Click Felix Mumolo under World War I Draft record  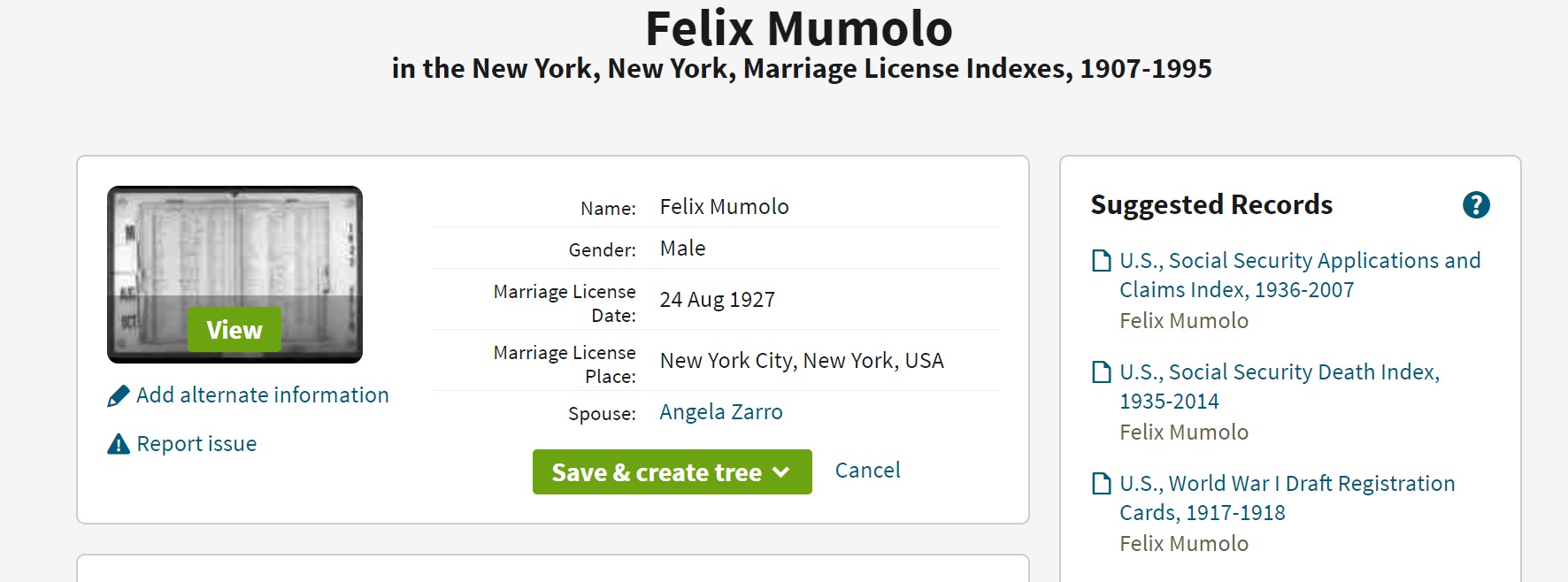click(x=1183, y=544)
